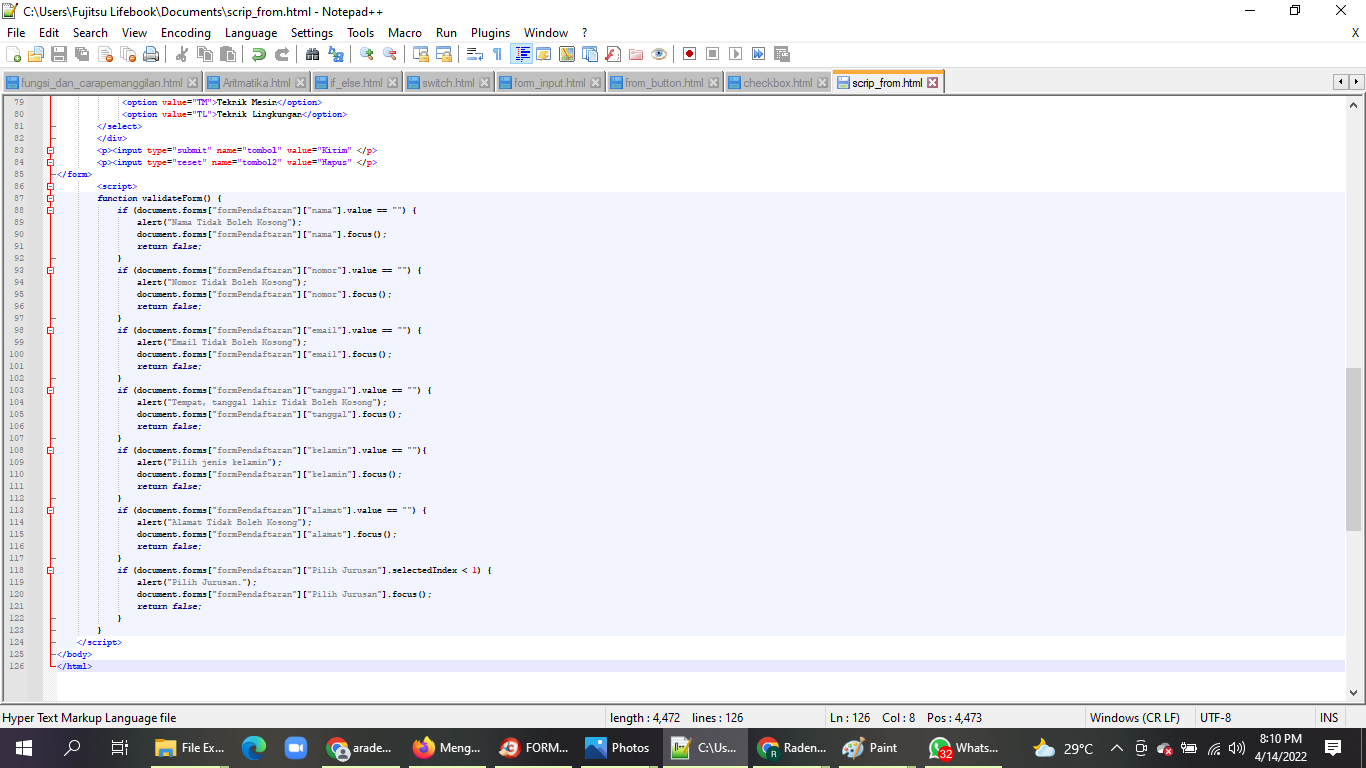Open Paint from the taskbar

point(870,748)
